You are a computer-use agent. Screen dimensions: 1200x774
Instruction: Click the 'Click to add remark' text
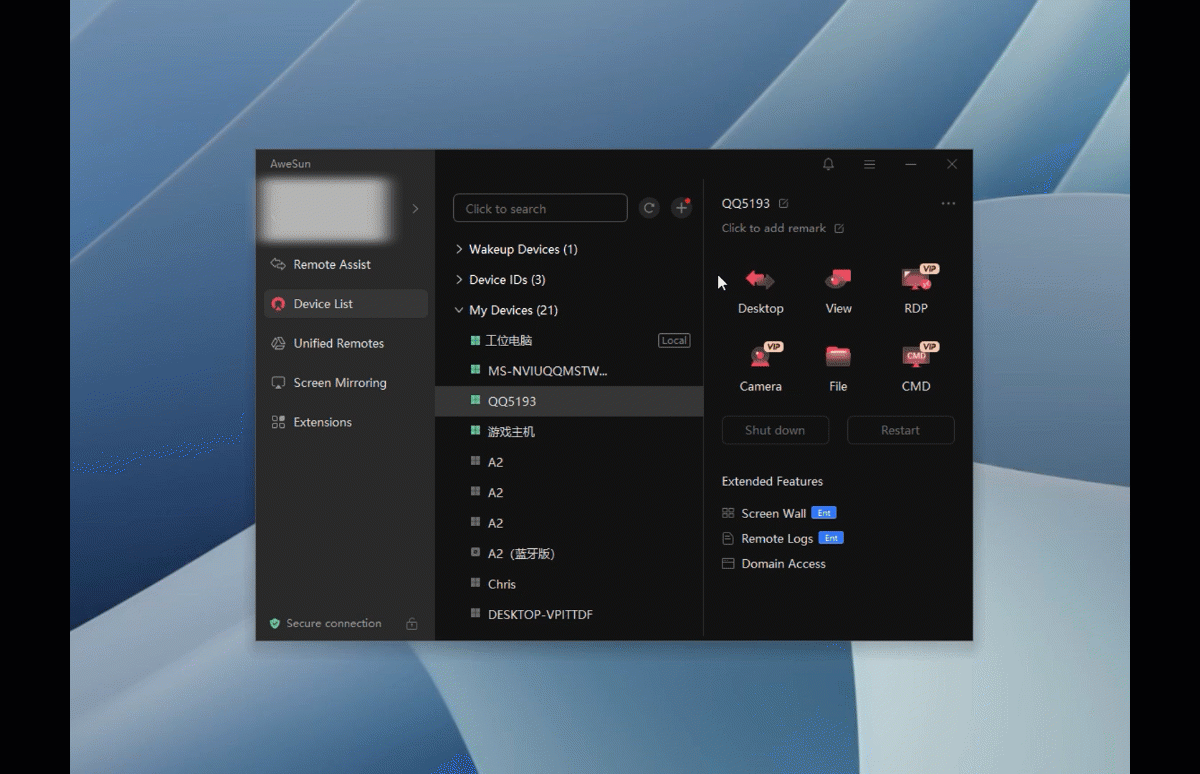[x=774, y=229]
